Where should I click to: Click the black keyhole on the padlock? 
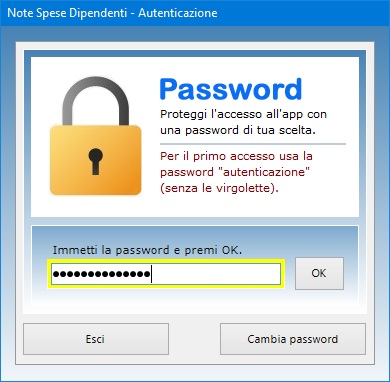(x=96, y=161)
